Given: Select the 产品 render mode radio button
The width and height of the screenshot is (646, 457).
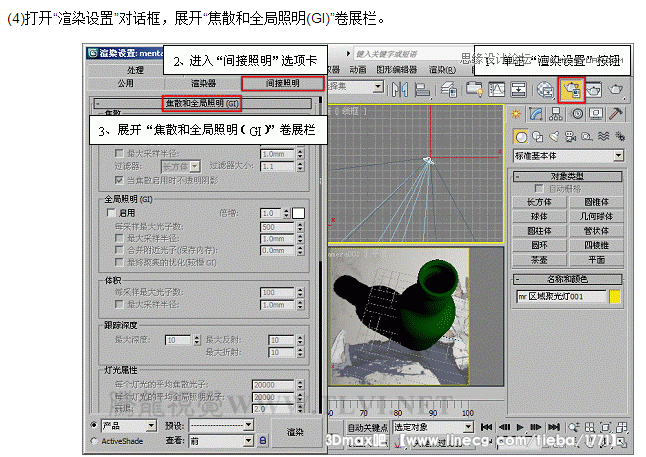Looking at the screenshot, I should tap(94, 425).
